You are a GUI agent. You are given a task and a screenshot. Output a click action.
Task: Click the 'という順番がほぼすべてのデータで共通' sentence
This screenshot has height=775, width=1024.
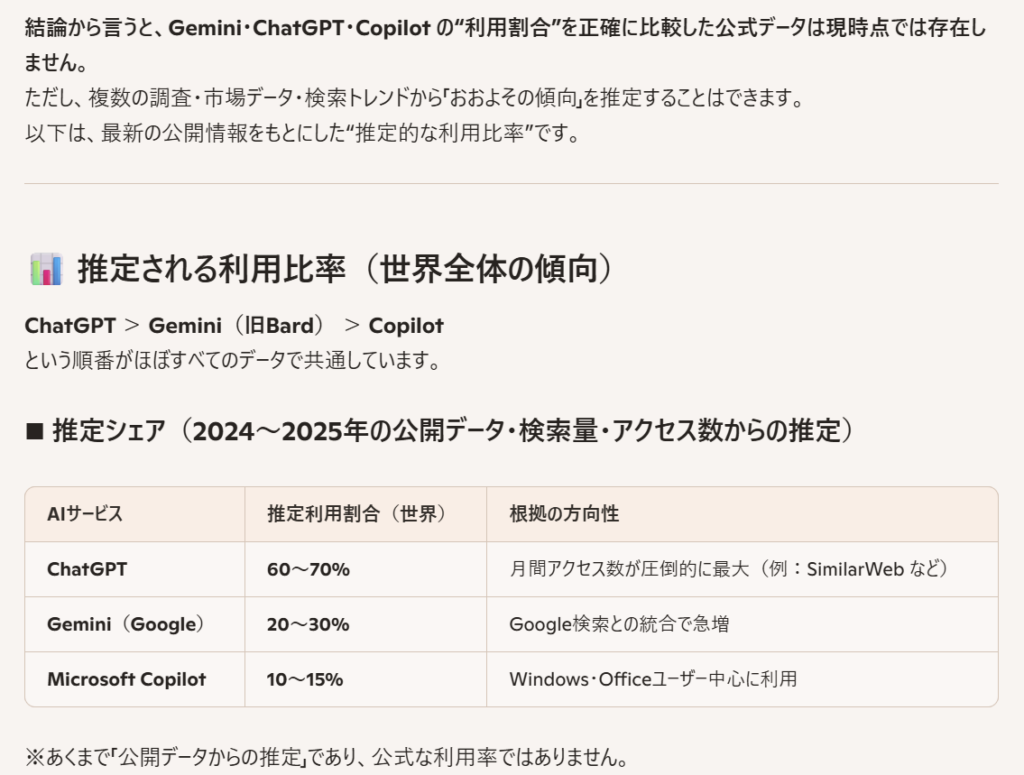point(232,360)
